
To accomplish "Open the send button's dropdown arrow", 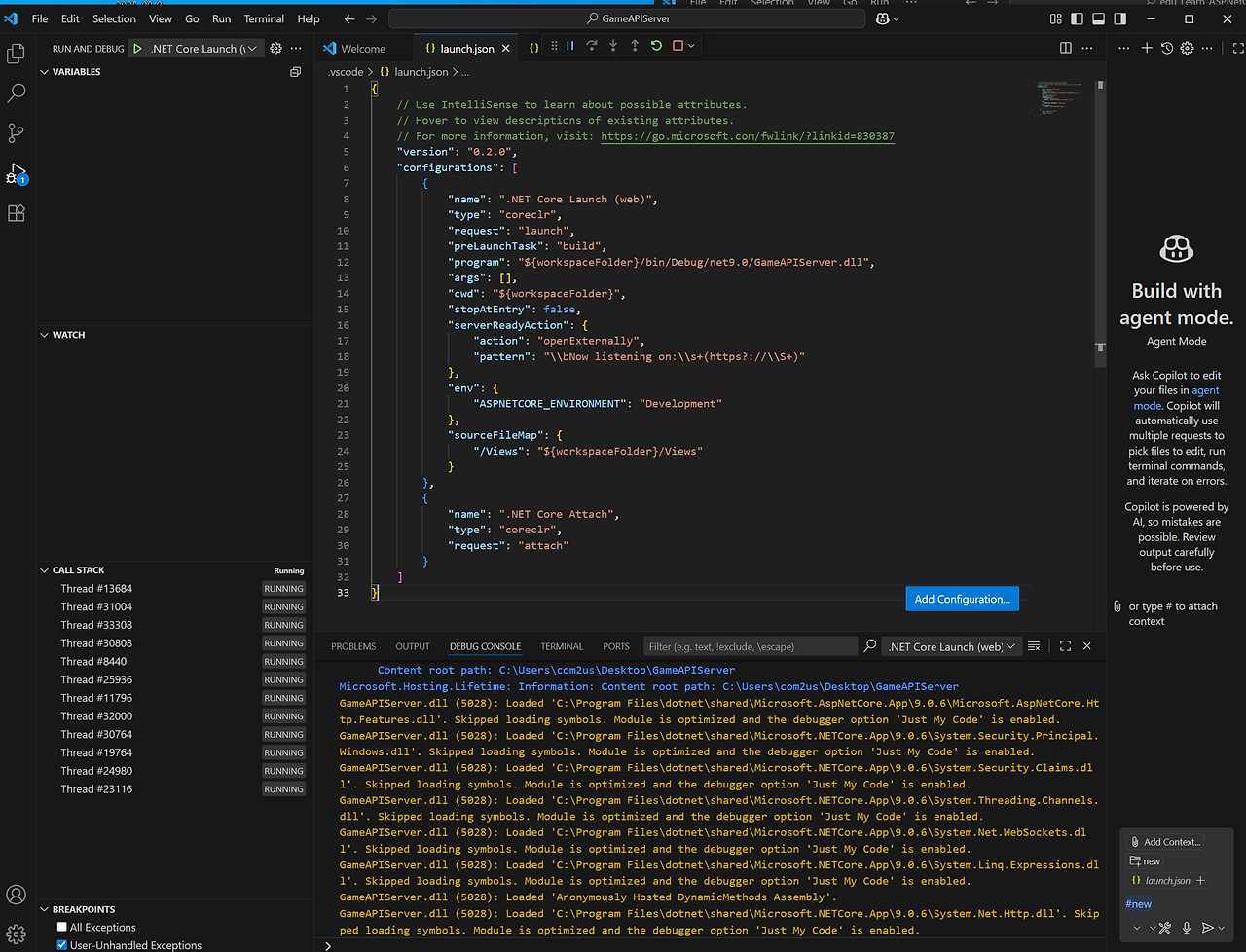I will pyautogui.click(x=1222, y=928).
